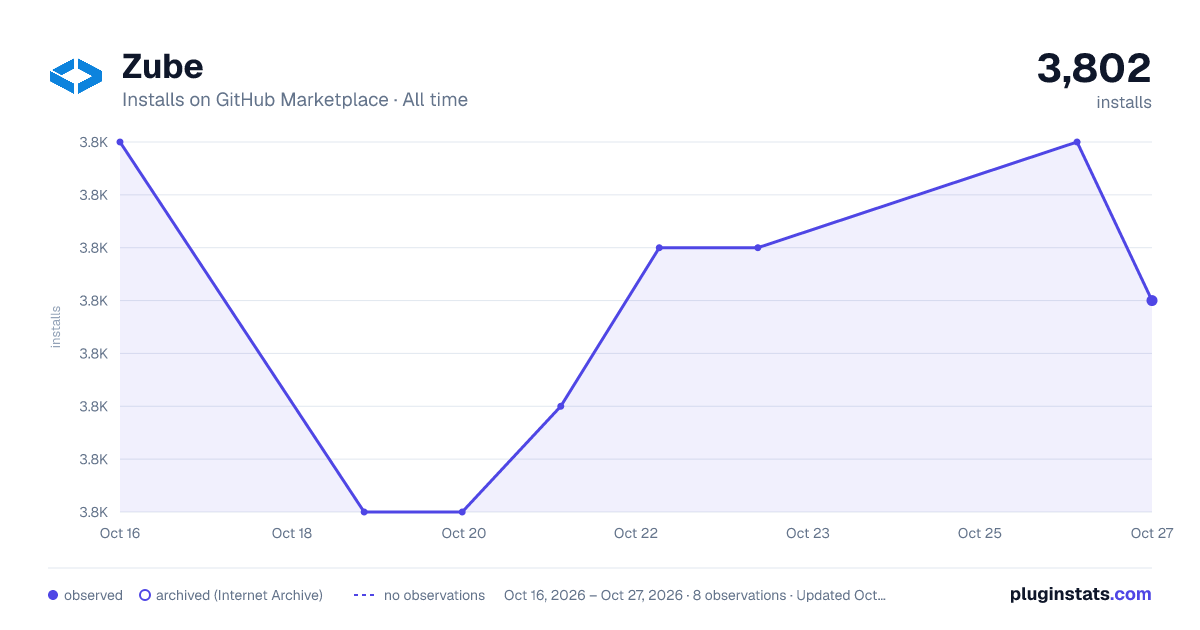Click the subtitle 'Installs on GitHub Marketplace · All time'
This screenshot has width=1200, height=630.
pyautogui.click(x=295, y=100)
